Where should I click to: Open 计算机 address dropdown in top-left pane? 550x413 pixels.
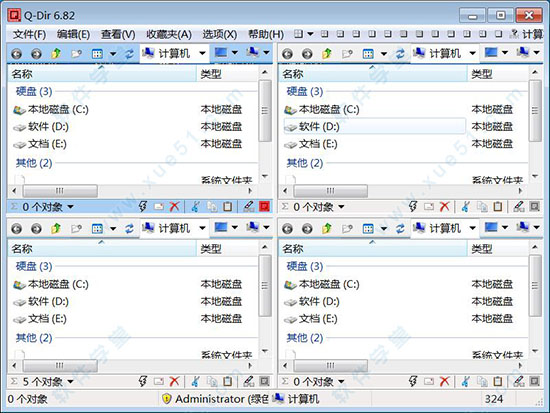[202, 53]
